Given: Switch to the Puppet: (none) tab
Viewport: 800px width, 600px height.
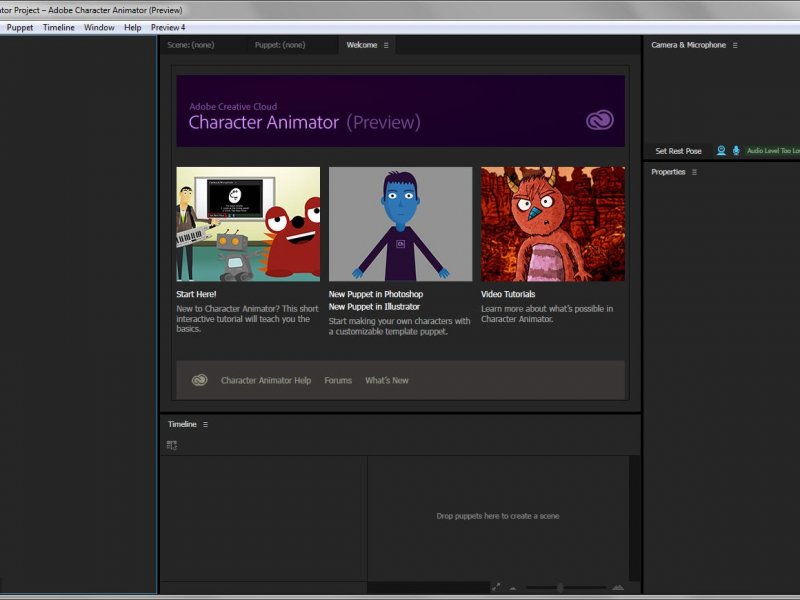Looking at the screenshot, I should pyautogui.click(x=280, y=45).
